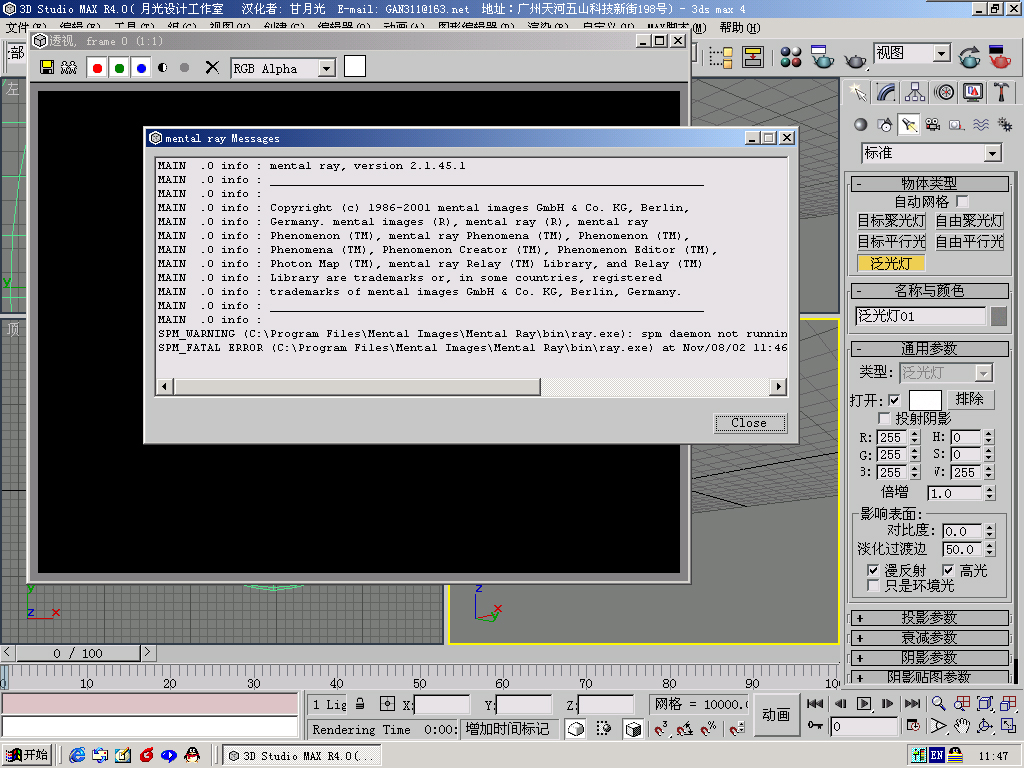The image size is (1024, 768).
Task: Open the 标准 light subtype dropdown
Action: click(x=993, y=153)
